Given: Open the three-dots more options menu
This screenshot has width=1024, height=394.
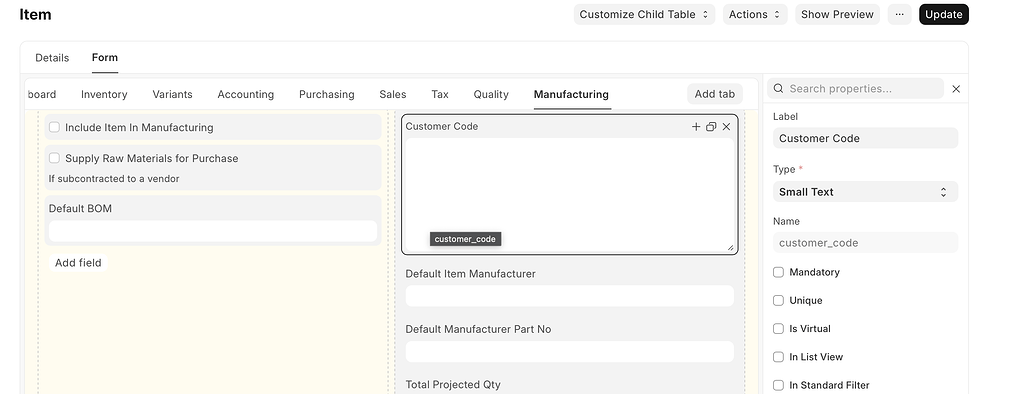Looking at the screenshot, I should coord(899,14).
